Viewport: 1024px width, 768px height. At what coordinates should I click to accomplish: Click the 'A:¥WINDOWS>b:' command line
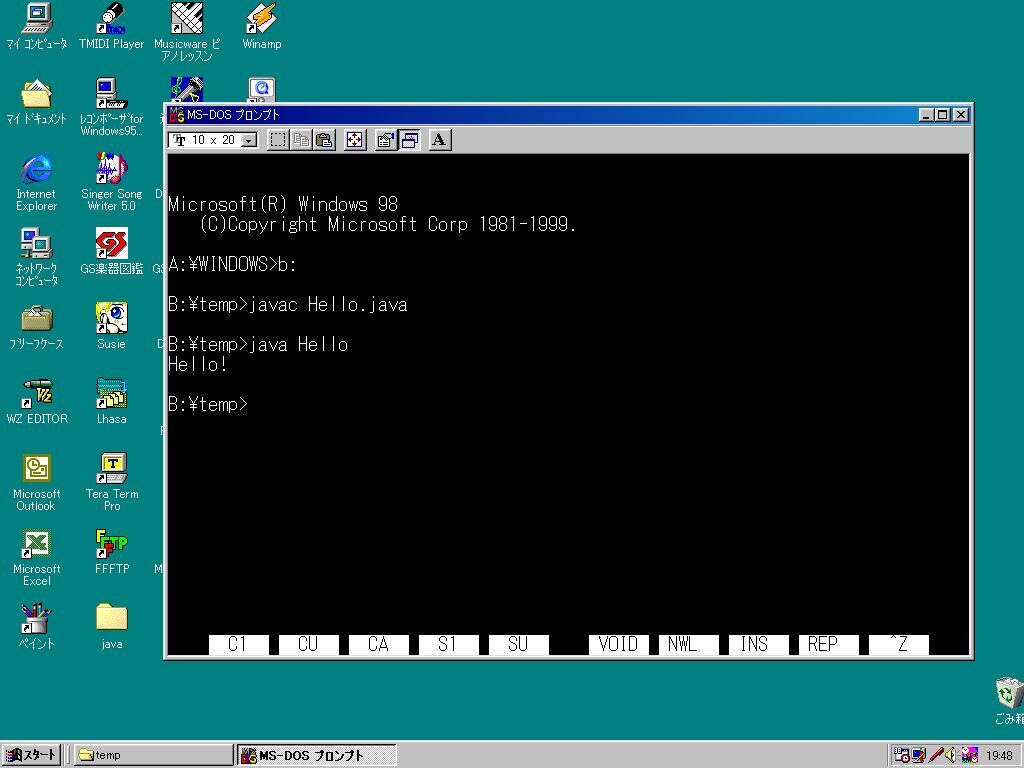[x=232, y=264]
